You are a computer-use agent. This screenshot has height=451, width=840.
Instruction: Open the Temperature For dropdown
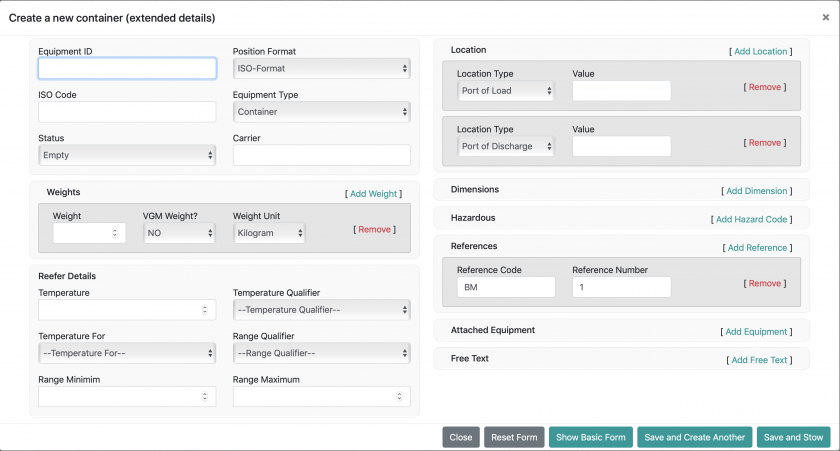coord(127,353)
